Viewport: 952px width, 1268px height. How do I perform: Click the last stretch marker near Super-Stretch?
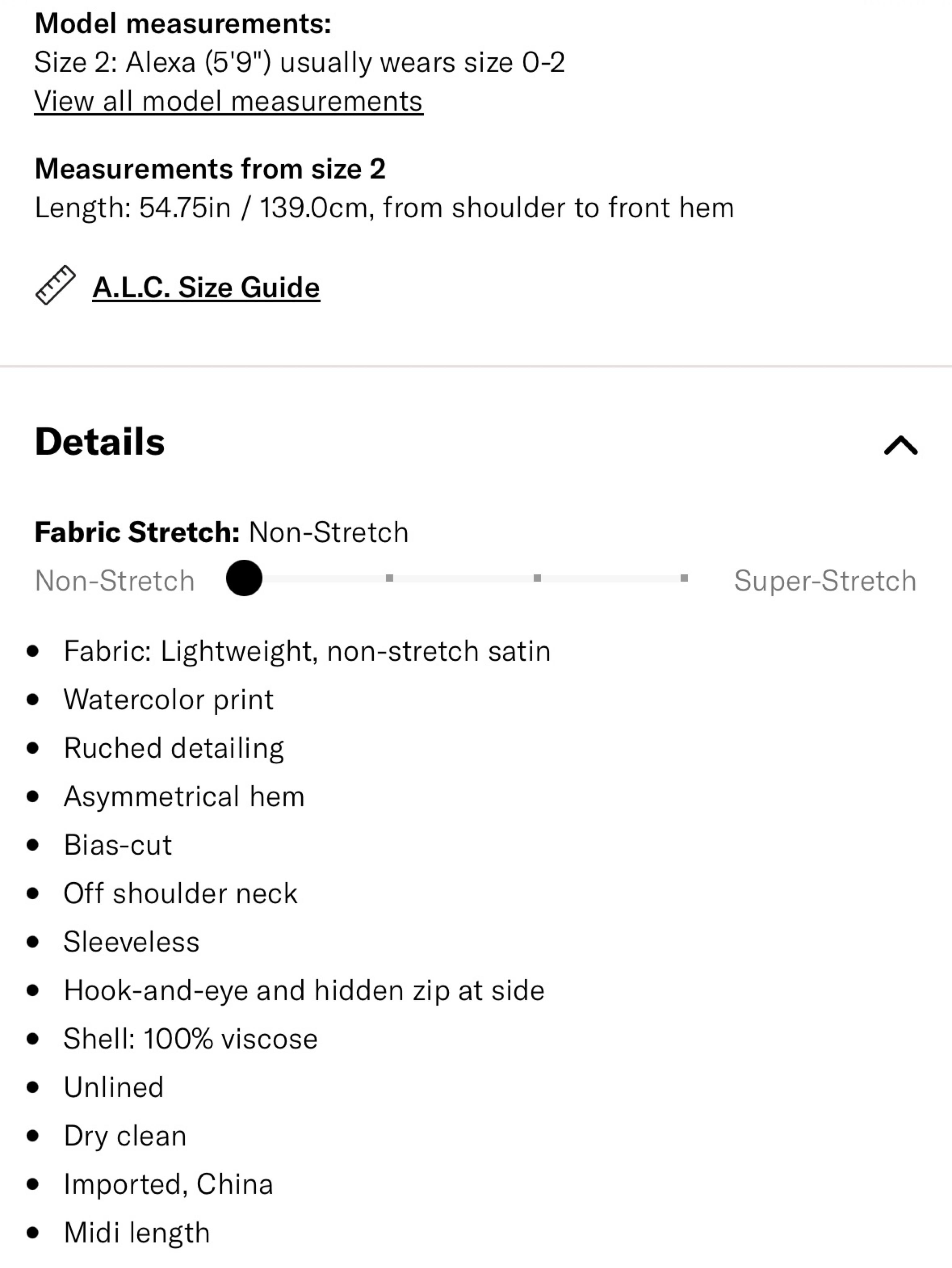(x=684, y=578)
